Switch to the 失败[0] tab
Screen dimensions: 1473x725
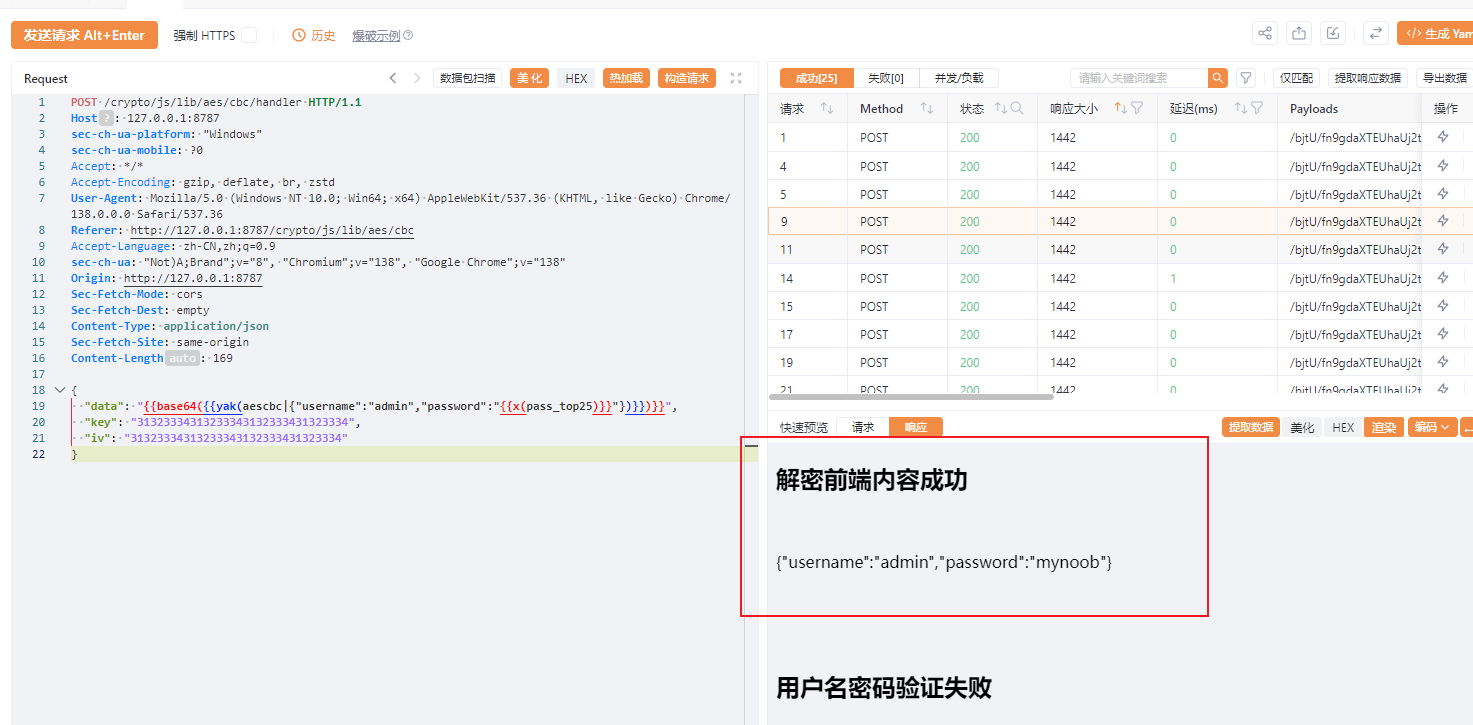click(885, 78)
